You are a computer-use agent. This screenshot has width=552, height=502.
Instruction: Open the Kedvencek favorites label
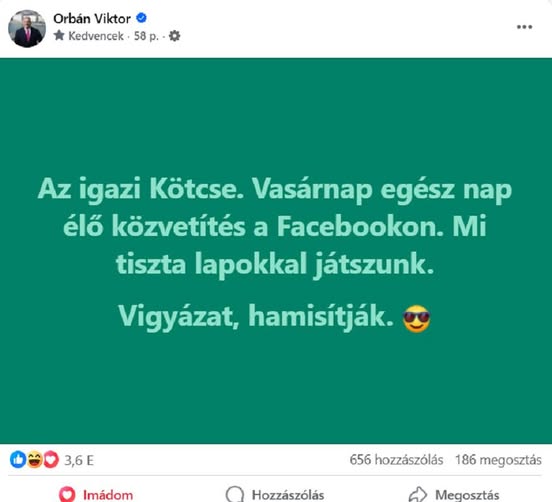click(96, 36)
